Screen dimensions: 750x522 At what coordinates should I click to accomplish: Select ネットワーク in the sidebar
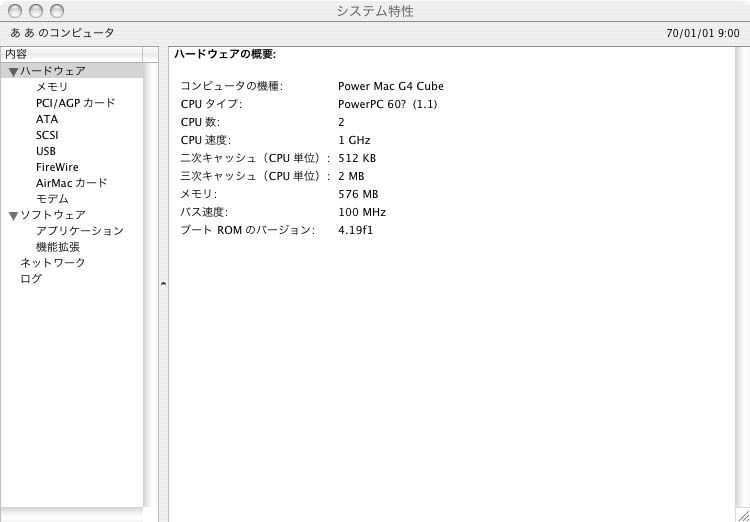(x=53, y=263)
